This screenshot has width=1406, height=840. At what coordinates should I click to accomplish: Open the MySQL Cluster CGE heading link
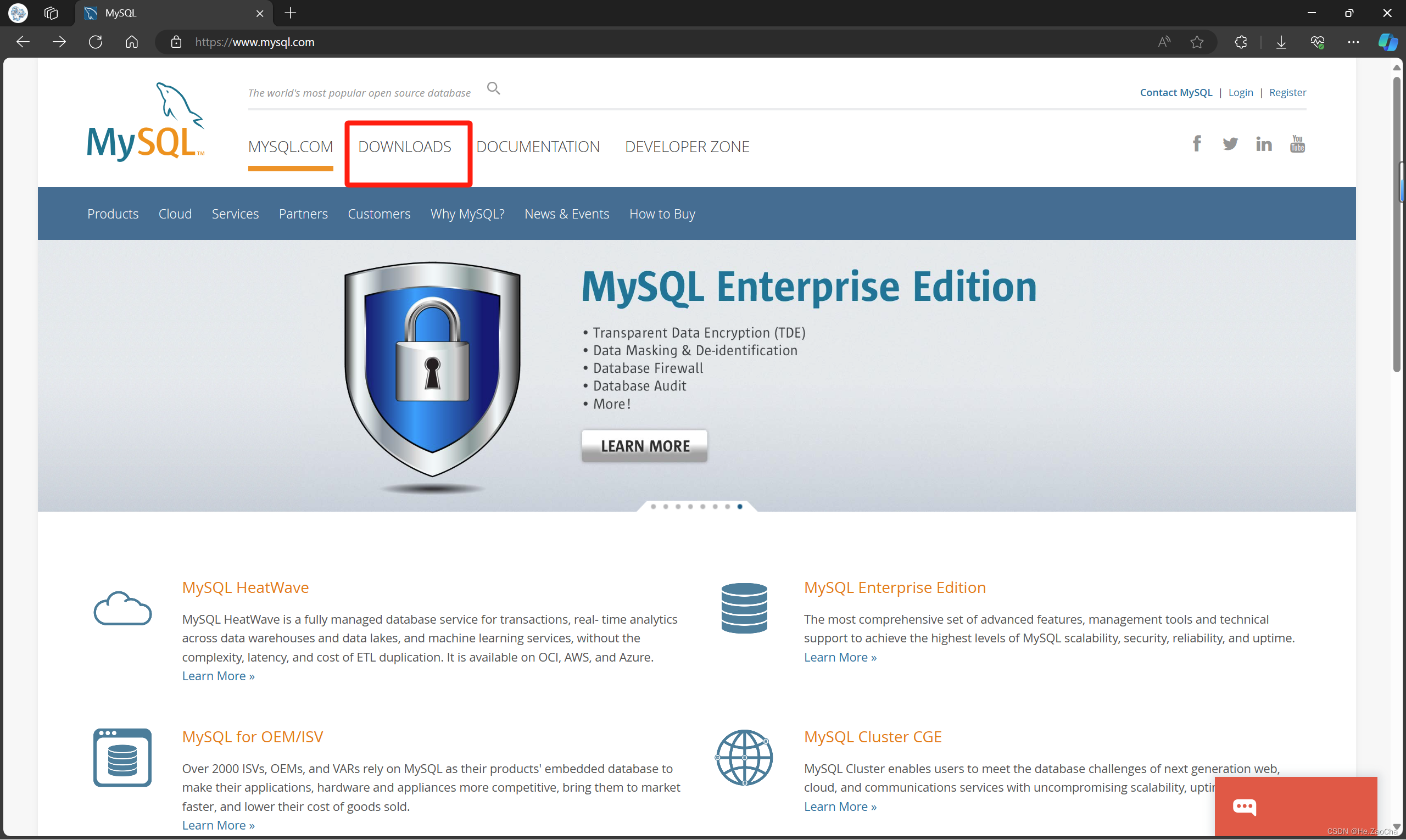point(873,737)
